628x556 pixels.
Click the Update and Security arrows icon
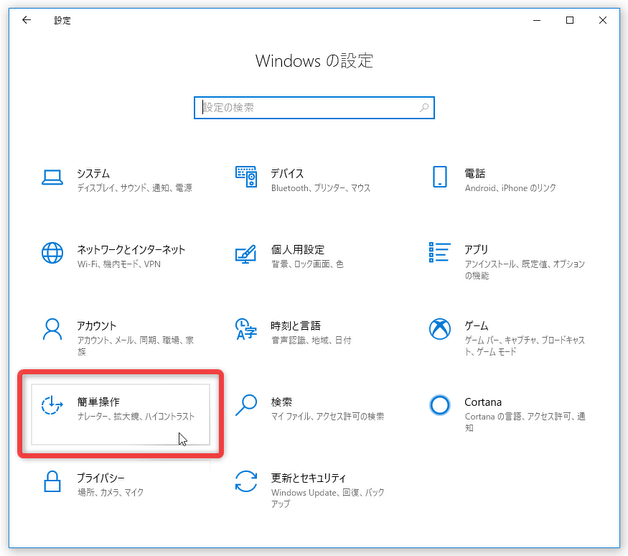[246, 481]
